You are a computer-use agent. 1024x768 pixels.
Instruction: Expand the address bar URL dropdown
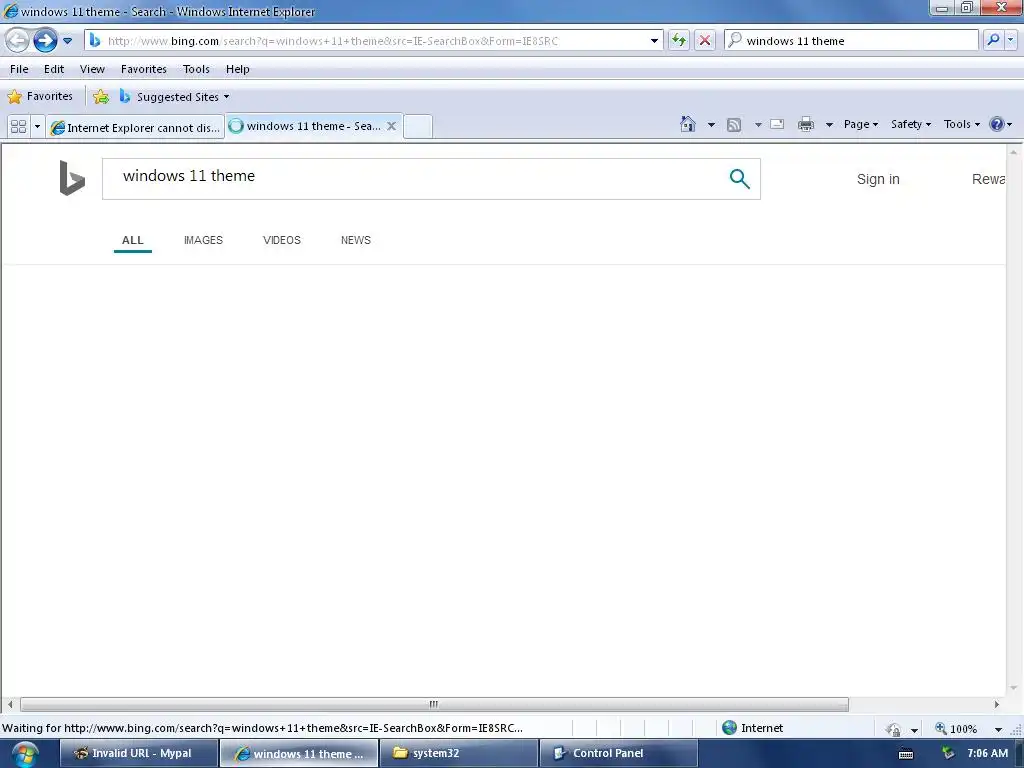(x=654, y=40)
